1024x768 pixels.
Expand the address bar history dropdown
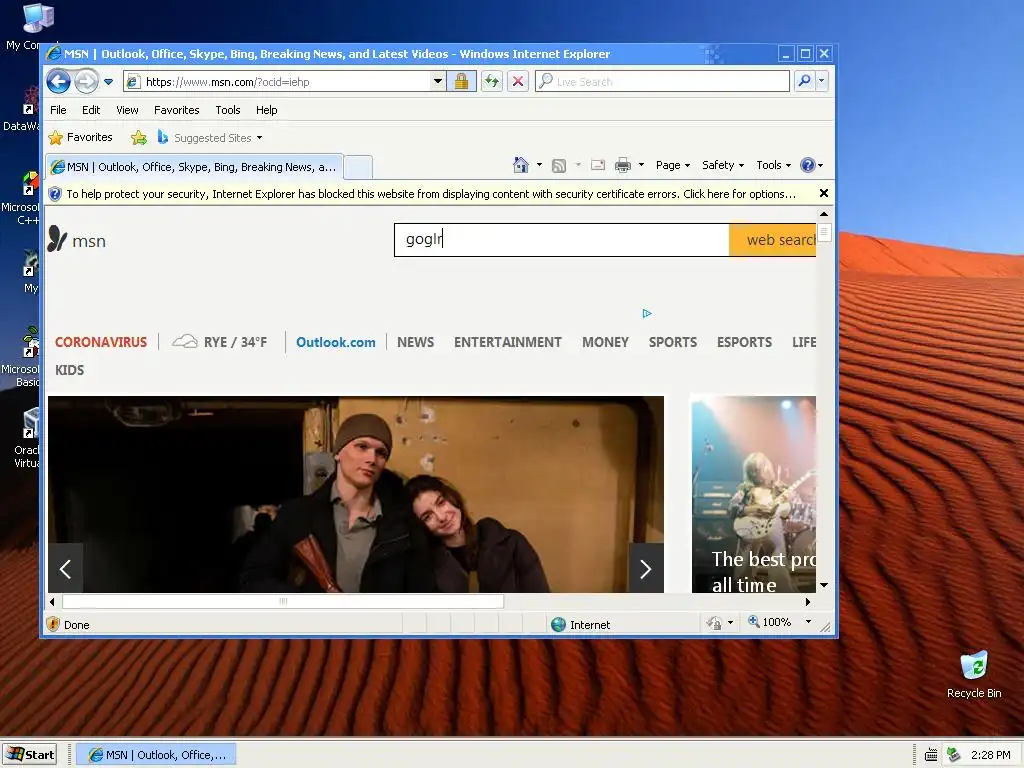438,82
